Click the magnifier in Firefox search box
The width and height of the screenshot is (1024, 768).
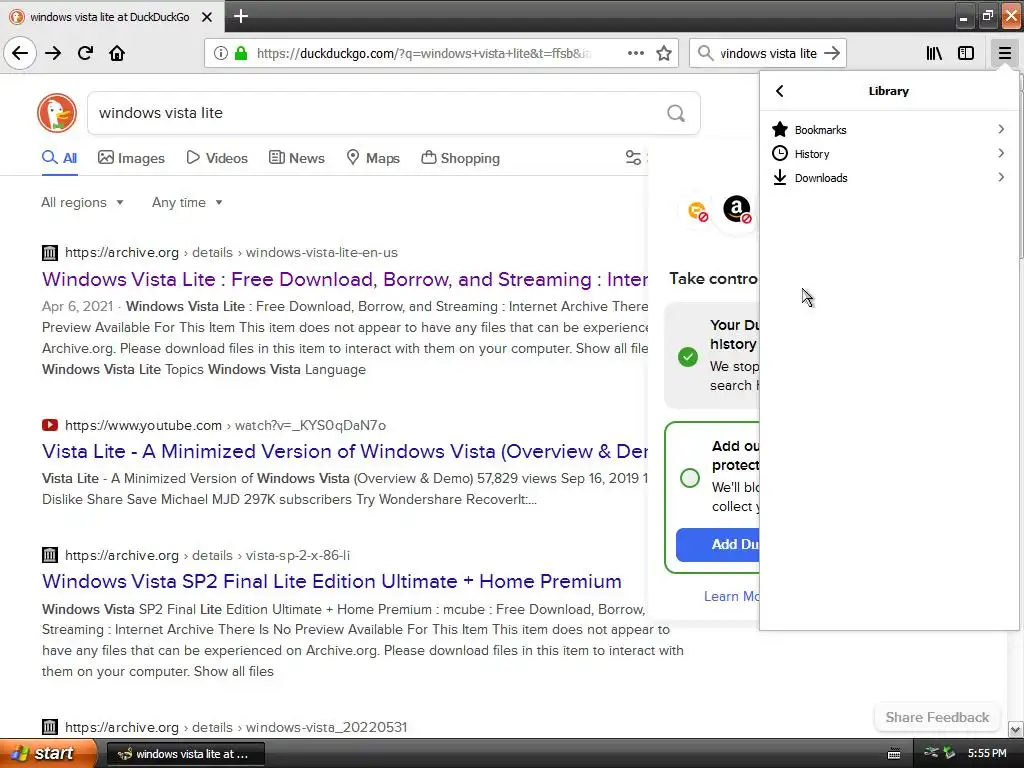click(x=705, y=53)
